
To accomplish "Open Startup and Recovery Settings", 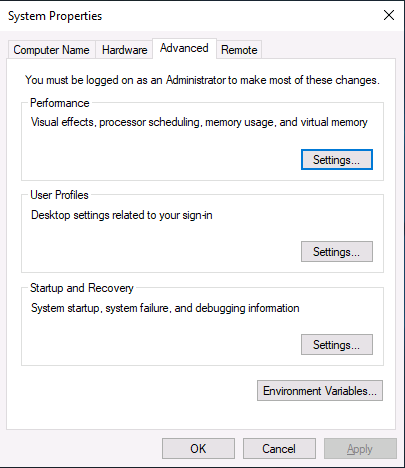I will [x=337, y=345].
